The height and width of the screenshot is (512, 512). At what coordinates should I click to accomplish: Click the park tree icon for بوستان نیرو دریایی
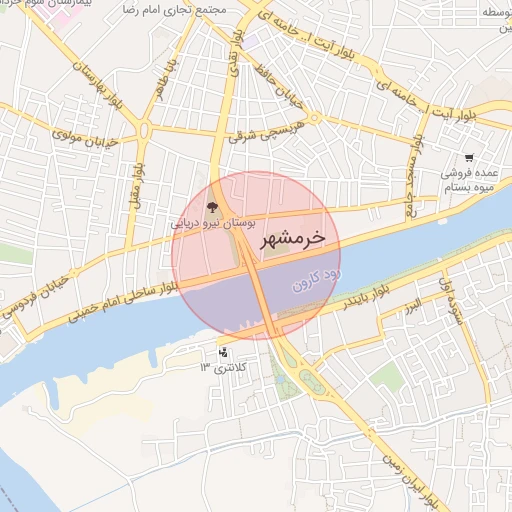point(212,207)
